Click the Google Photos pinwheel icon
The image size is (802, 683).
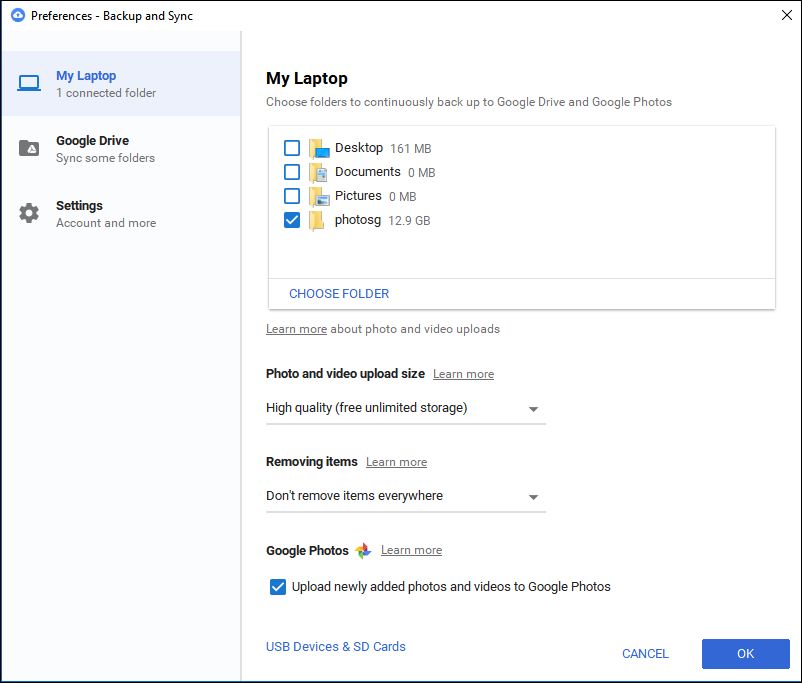point(363,550)
